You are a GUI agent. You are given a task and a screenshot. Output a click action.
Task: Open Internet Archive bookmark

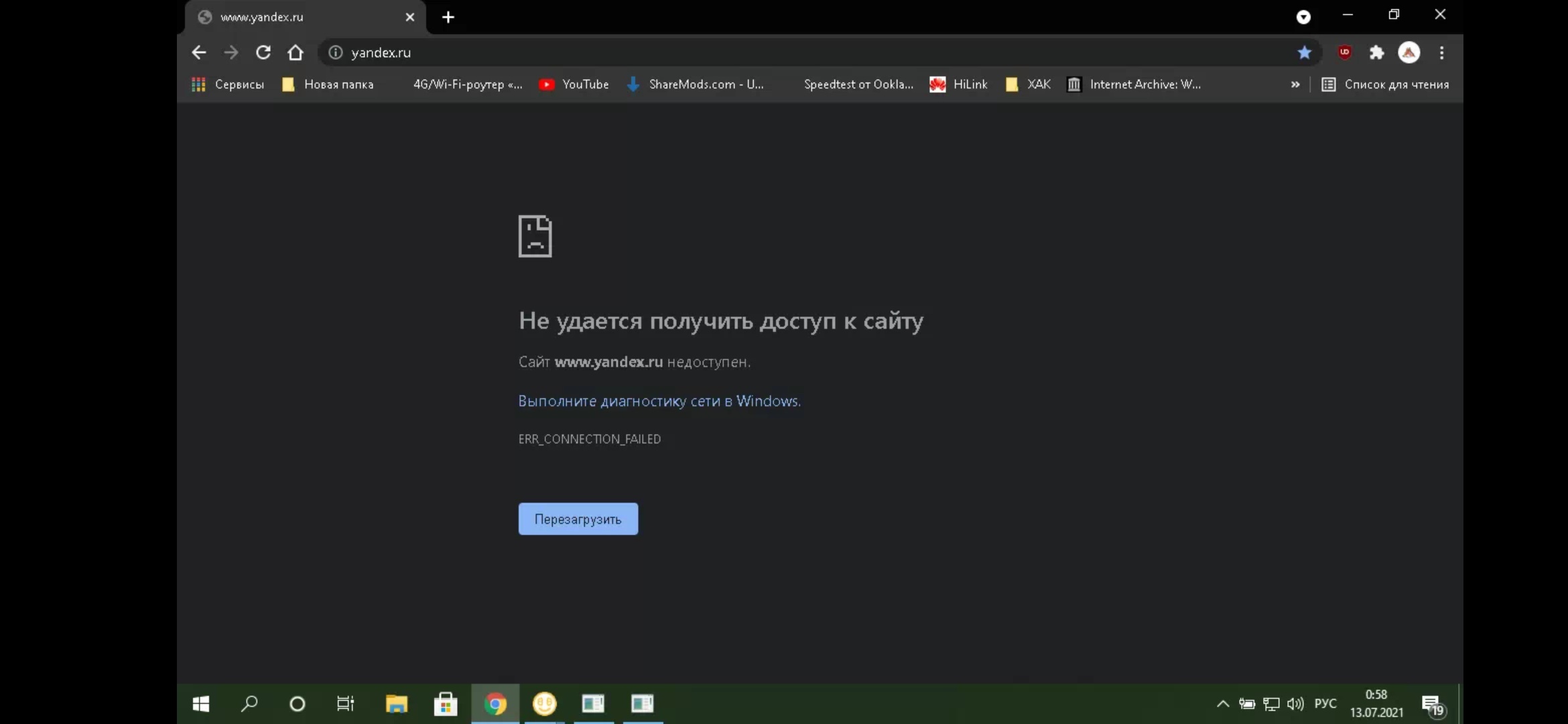1134,84
